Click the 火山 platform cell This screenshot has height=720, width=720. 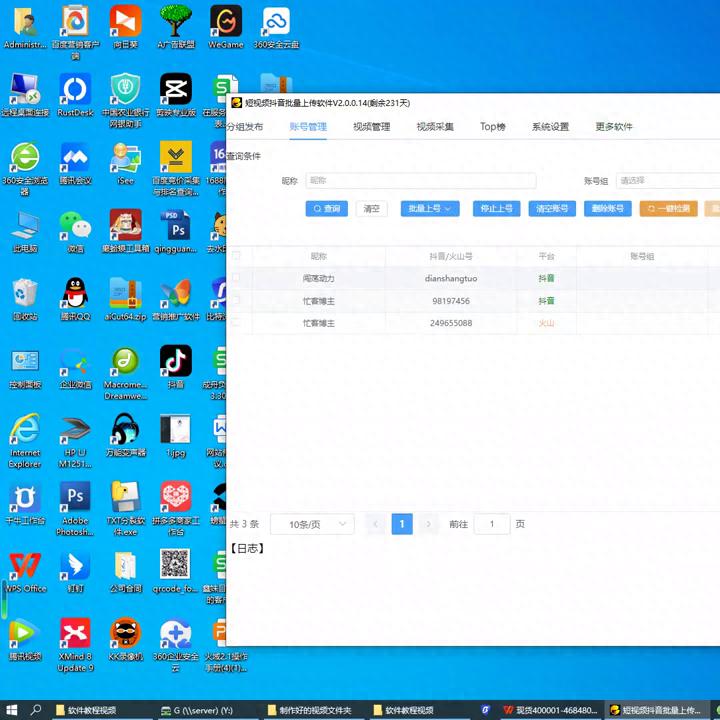(x=546, y=323)
